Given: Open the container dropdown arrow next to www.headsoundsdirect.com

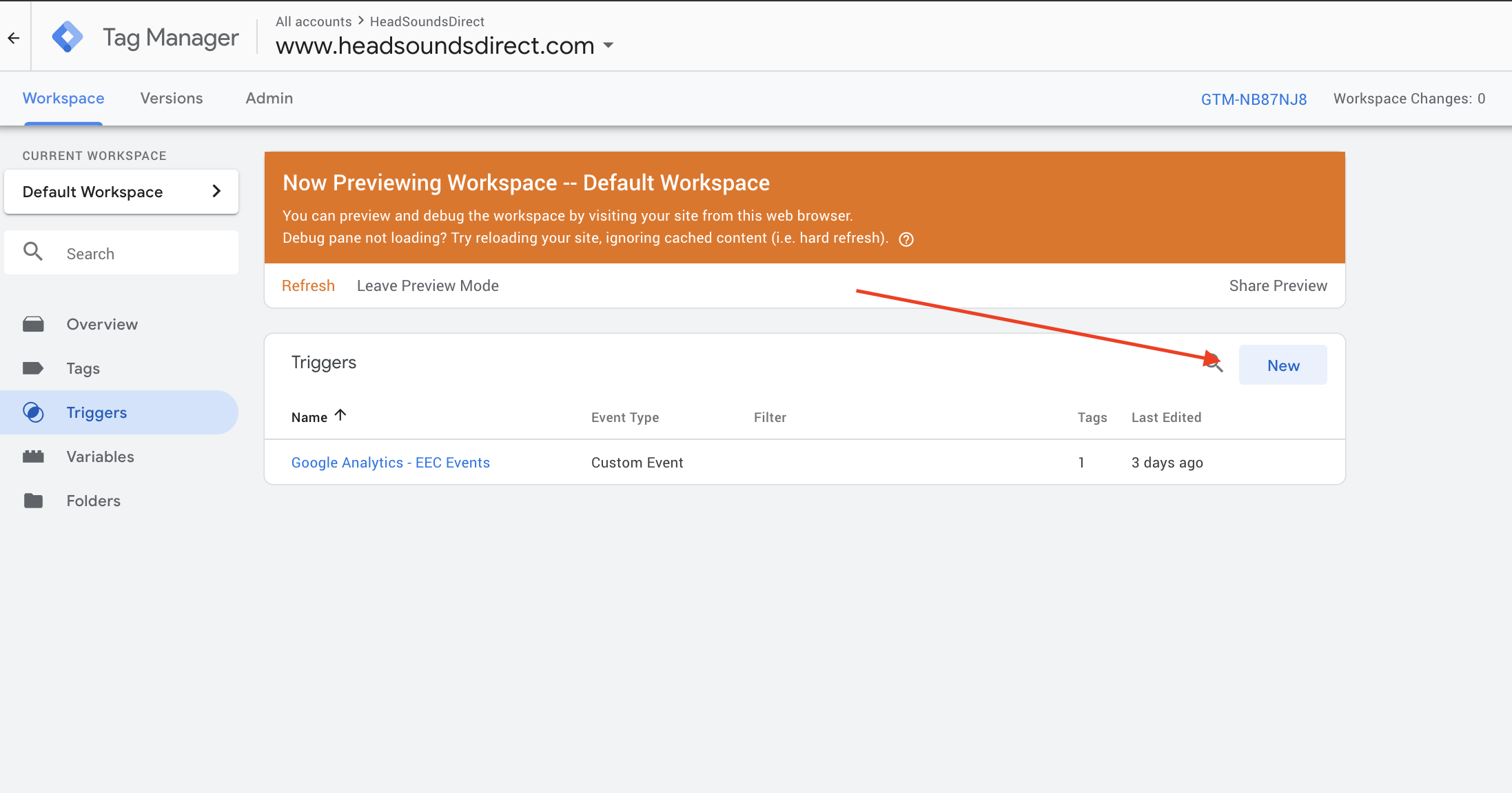Looking at the screenshot, I should [x=608, y=46].
